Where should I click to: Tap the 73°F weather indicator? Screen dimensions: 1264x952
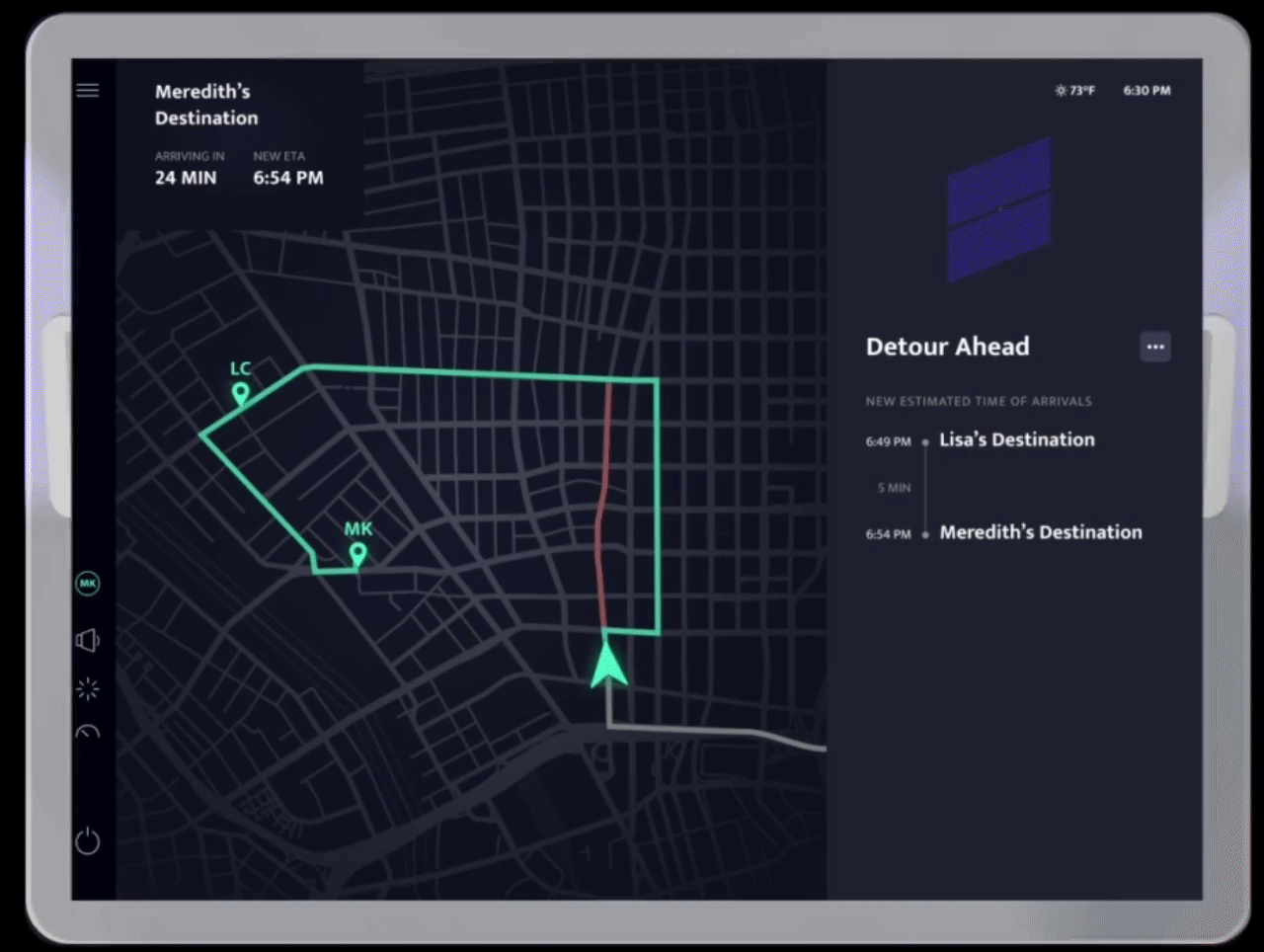(x=1074, y=90)
